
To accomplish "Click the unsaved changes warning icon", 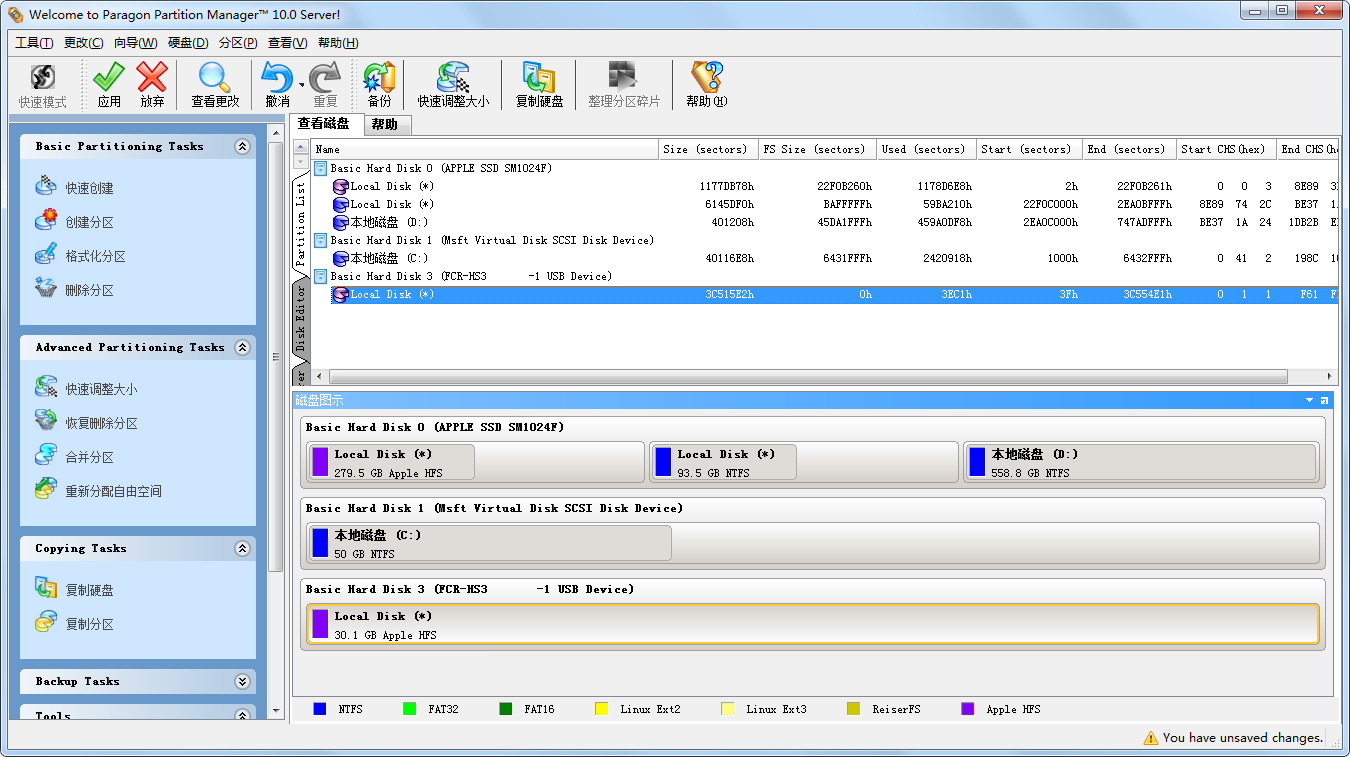I will 1151,738.
